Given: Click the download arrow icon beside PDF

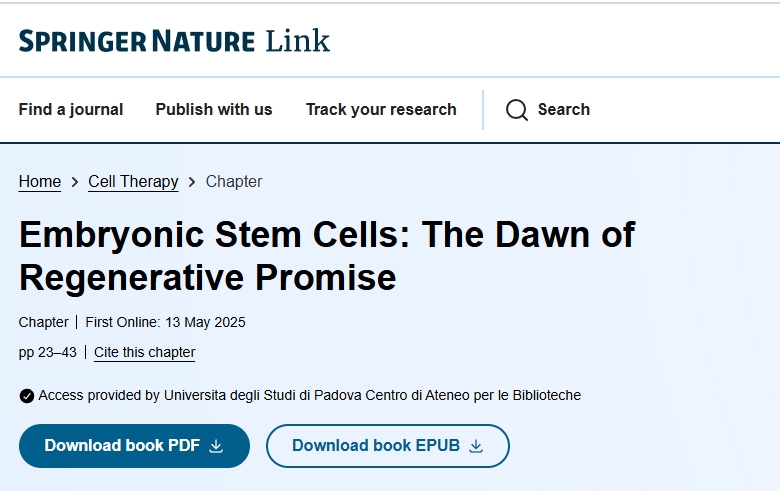Looking at the screenshot, I should coord(216,446).
